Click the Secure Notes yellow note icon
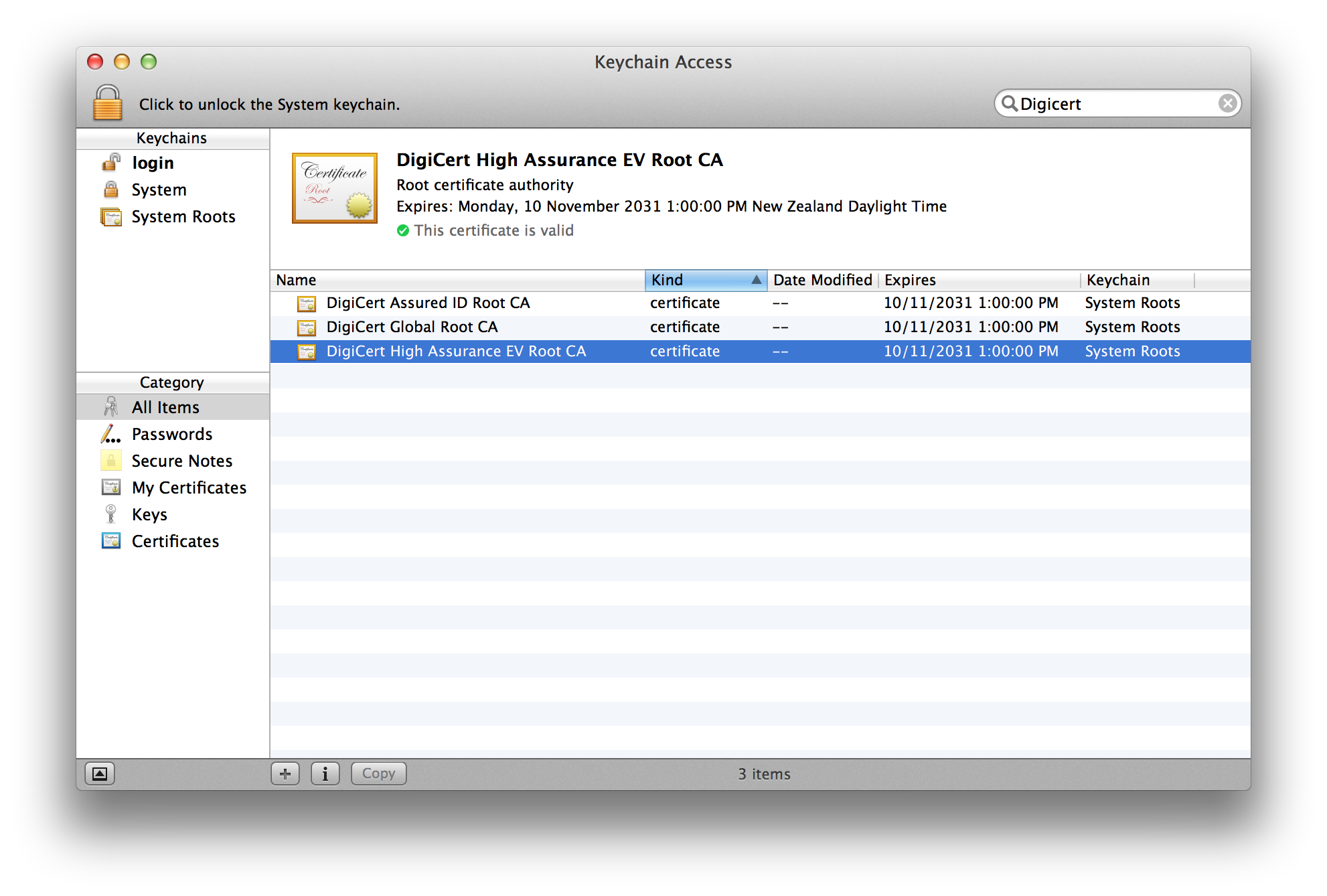The image size is (1327, 896). pyautogui.click(x=111, y=460)
